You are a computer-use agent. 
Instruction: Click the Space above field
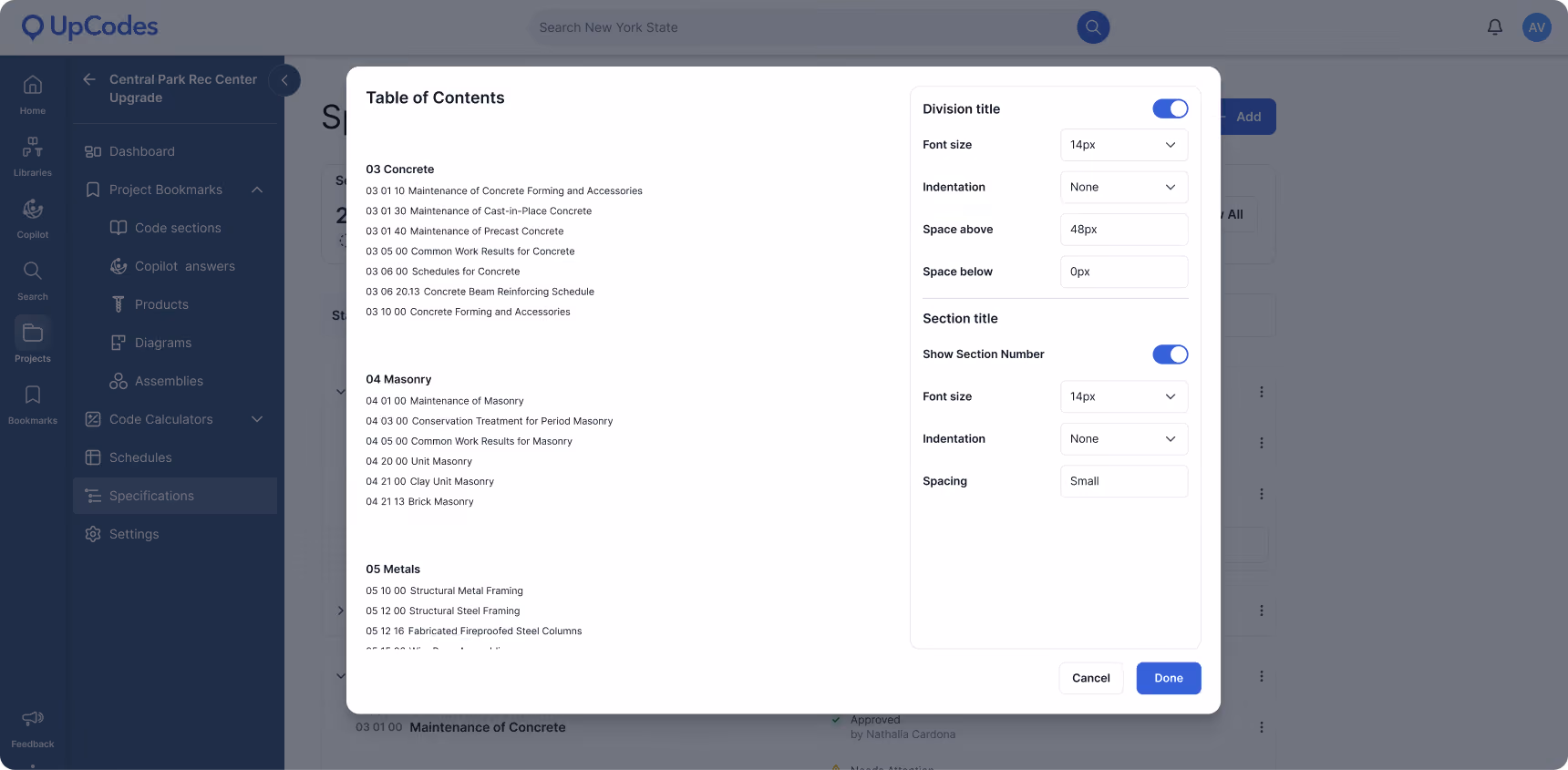click(x=1124, y=230)
